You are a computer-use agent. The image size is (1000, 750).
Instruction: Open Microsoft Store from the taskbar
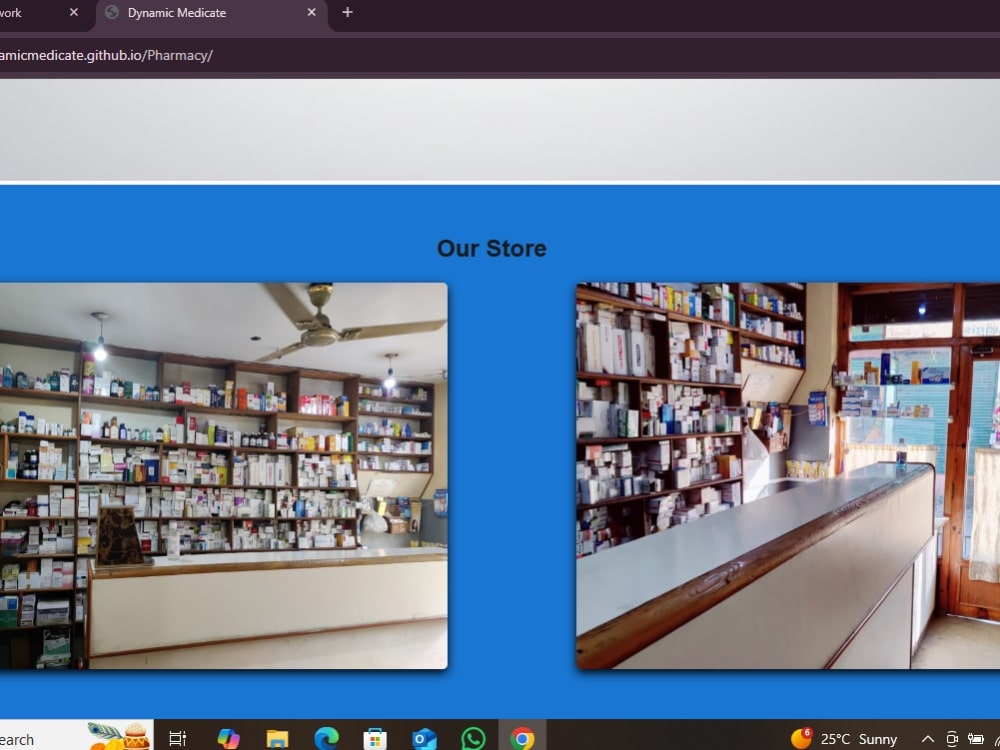(375, 739)
